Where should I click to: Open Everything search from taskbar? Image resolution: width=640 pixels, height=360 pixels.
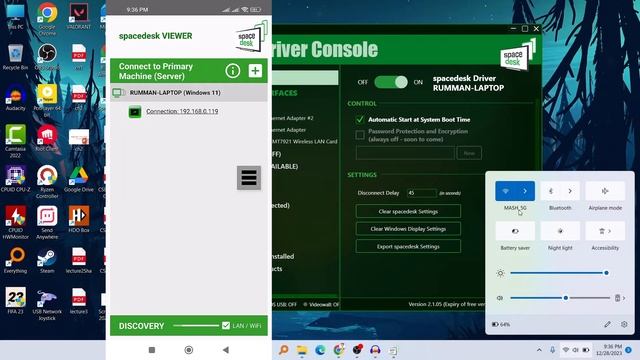(x=283, y=350)
